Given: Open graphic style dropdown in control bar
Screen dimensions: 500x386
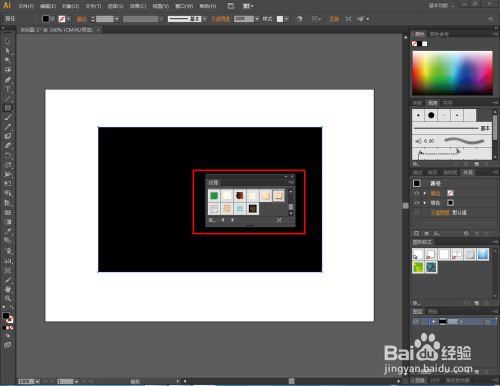Looking at the screenshot, I should (286, 19).
